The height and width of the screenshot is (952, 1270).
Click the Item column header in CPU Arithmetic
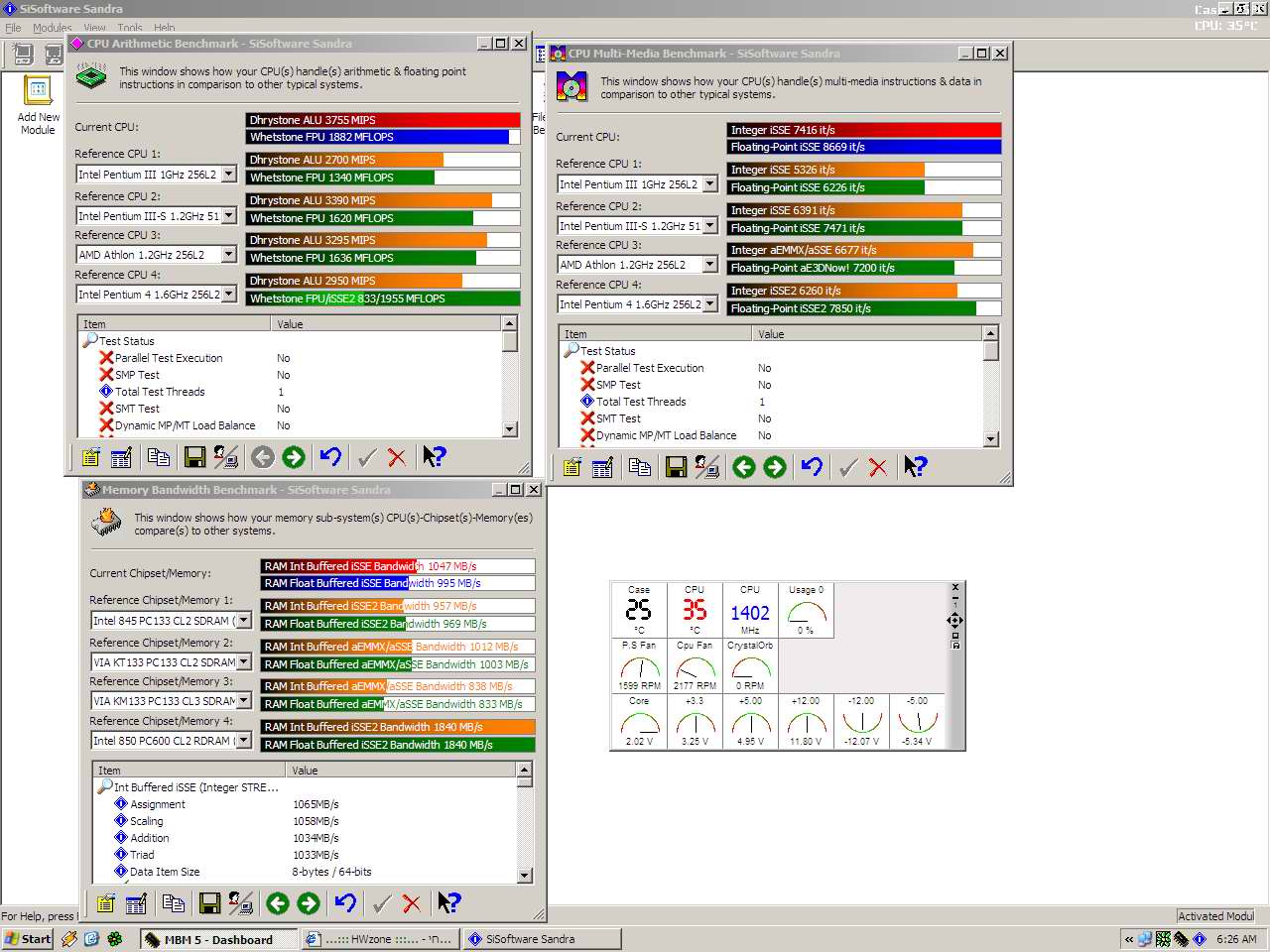click(175, 324)
